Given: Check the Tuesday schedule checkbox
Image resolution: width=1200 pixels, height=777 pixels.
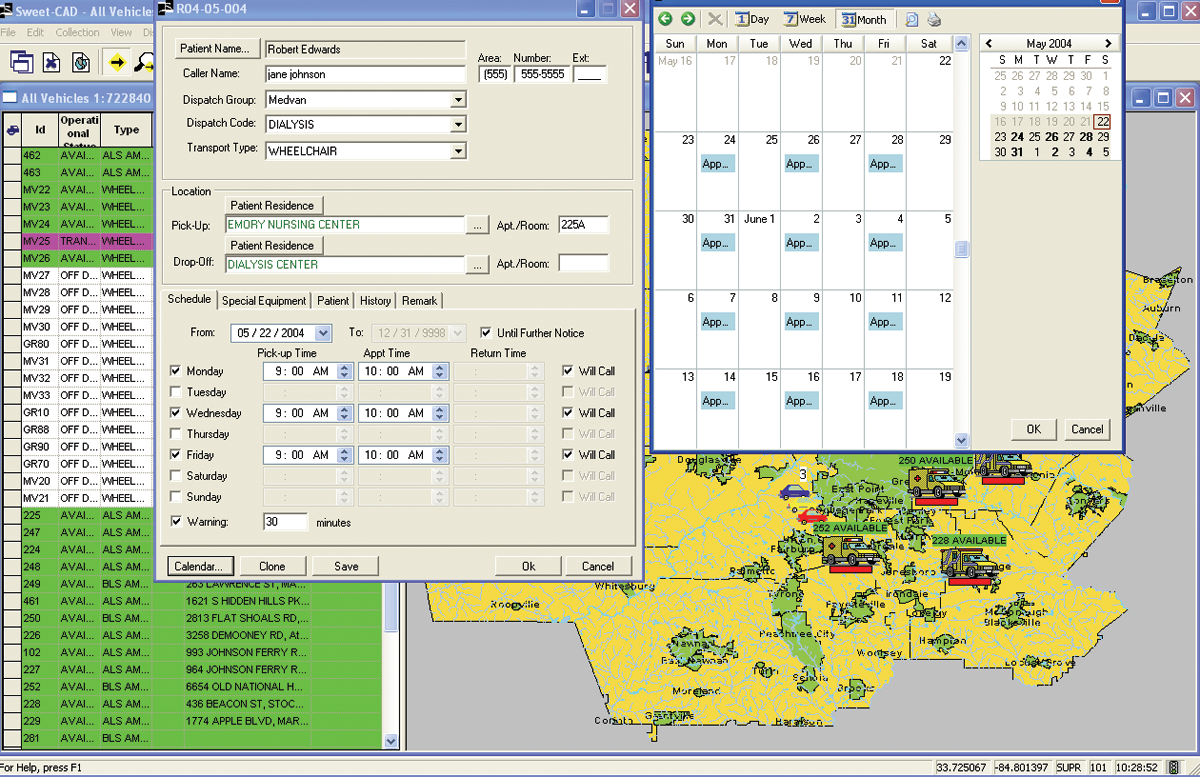Looking at the screenshot, I should 176,392.
